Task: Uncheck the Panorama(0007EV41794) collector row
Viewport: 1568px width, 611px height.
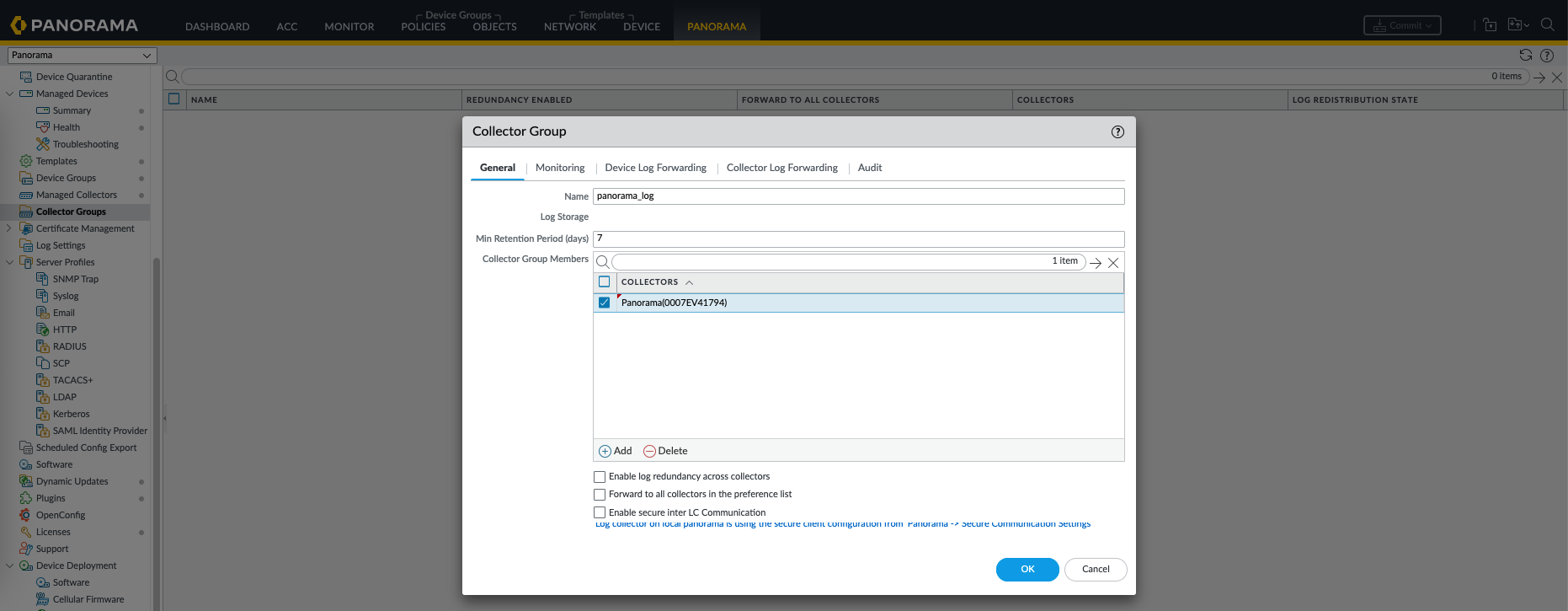Action: point(604,303)
